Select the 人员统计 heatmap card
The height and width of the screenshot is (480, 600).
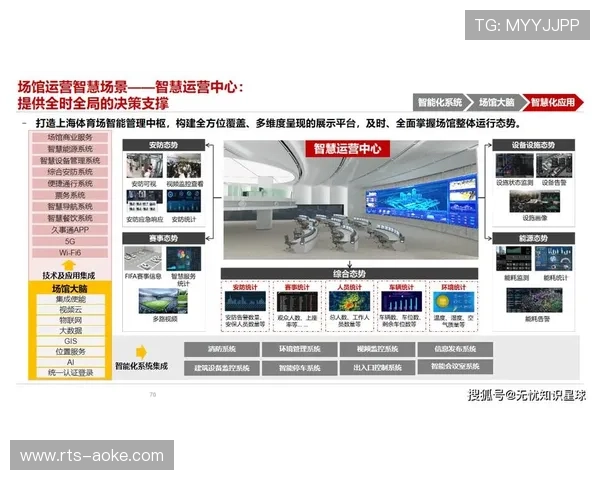[x=349, y=306]
